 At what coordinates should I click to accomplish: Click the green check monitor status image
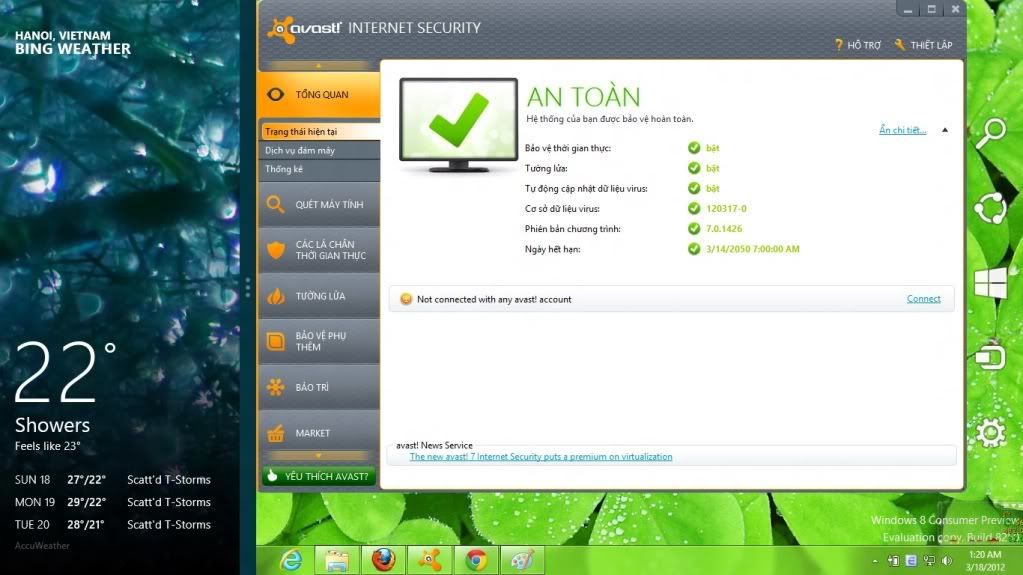[459, 125]
